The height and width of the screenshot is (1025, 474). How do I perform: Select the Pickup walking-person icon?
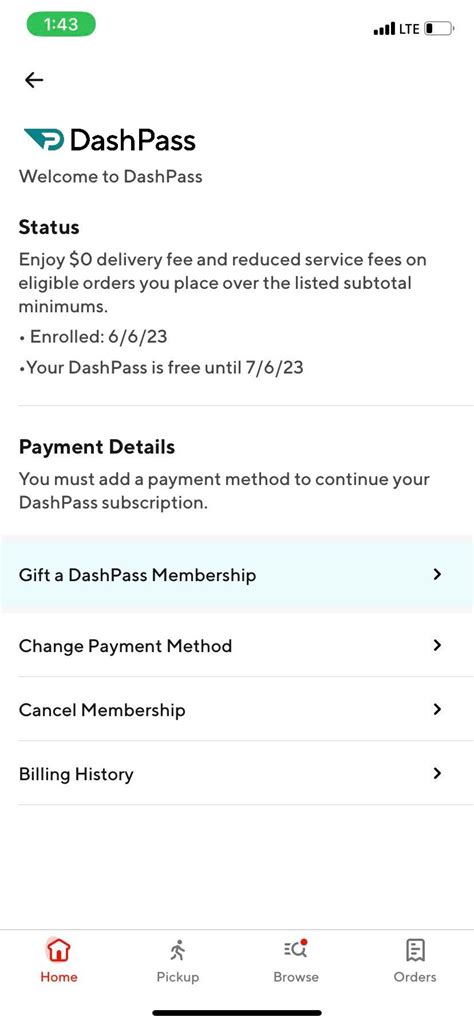[177, 950]
